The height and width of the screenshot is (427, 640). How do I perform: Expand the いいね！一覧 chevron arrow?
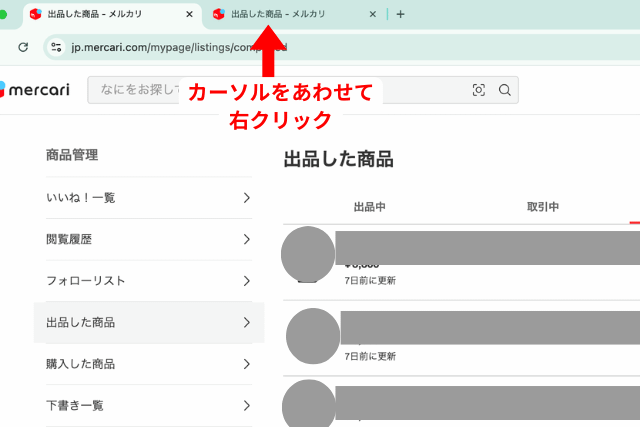click(246, 198)
